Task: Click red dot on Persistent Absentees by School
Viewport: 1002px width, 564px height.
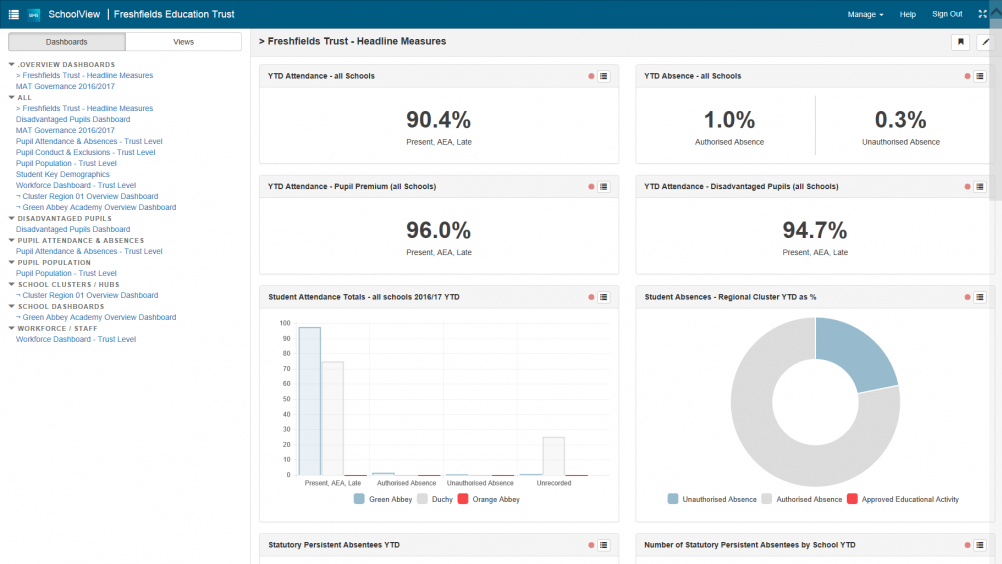Action: point(967,545)
